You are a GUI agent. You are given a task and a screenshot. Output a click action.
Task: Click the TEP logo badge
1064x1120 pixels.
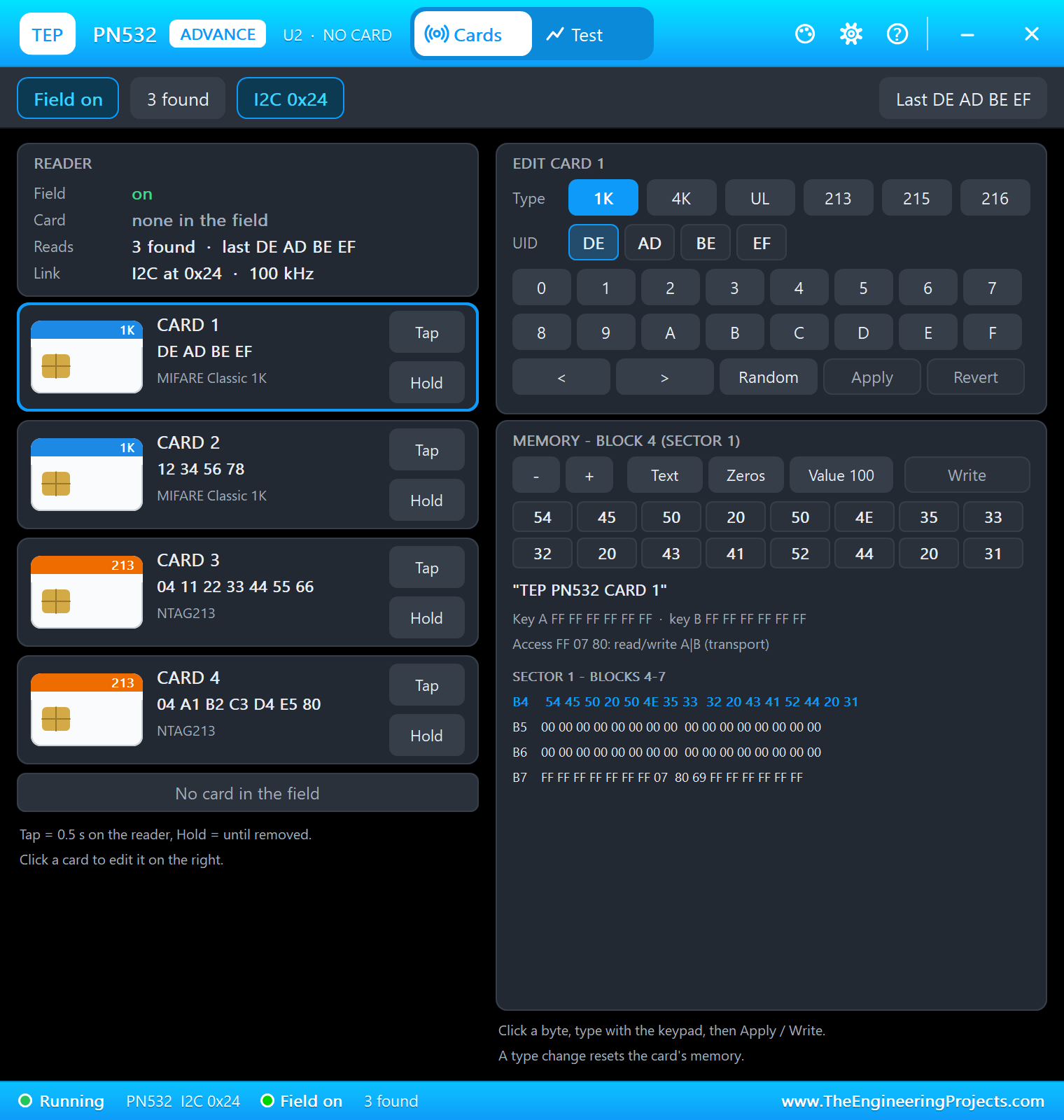pyautogui.click(x=48, y=34)
